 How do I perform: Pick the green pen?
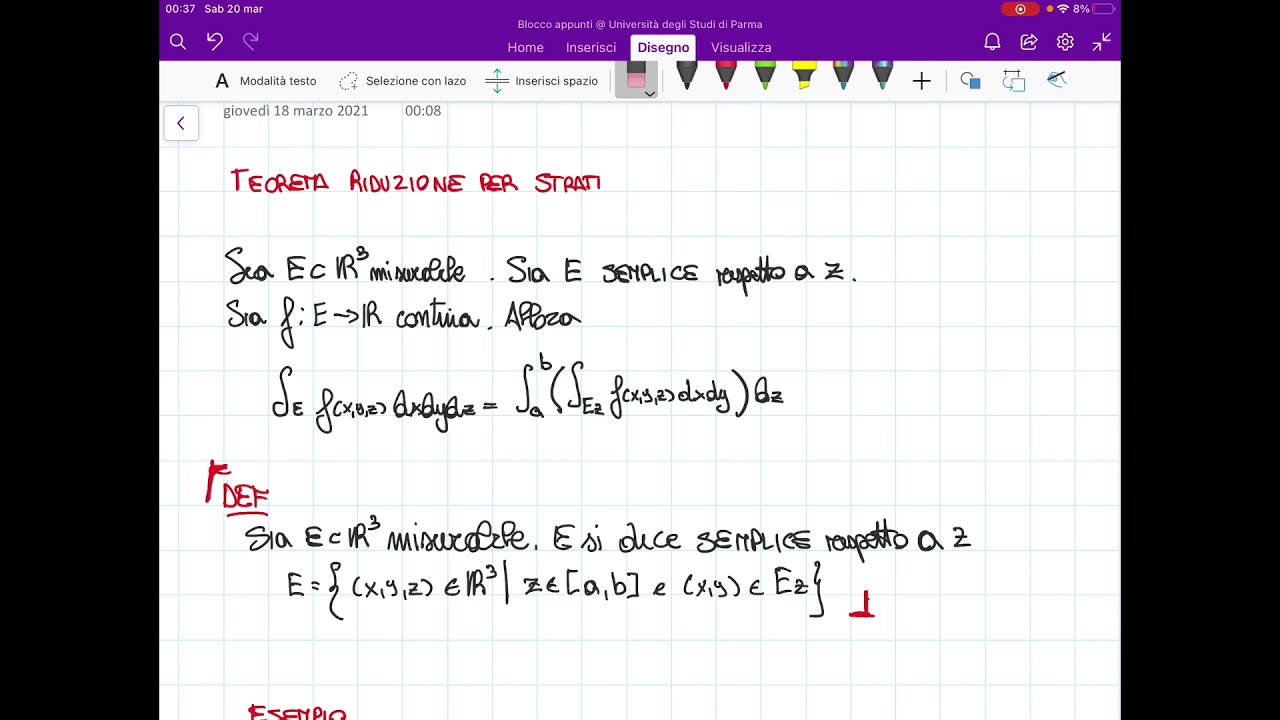point(765,76)
